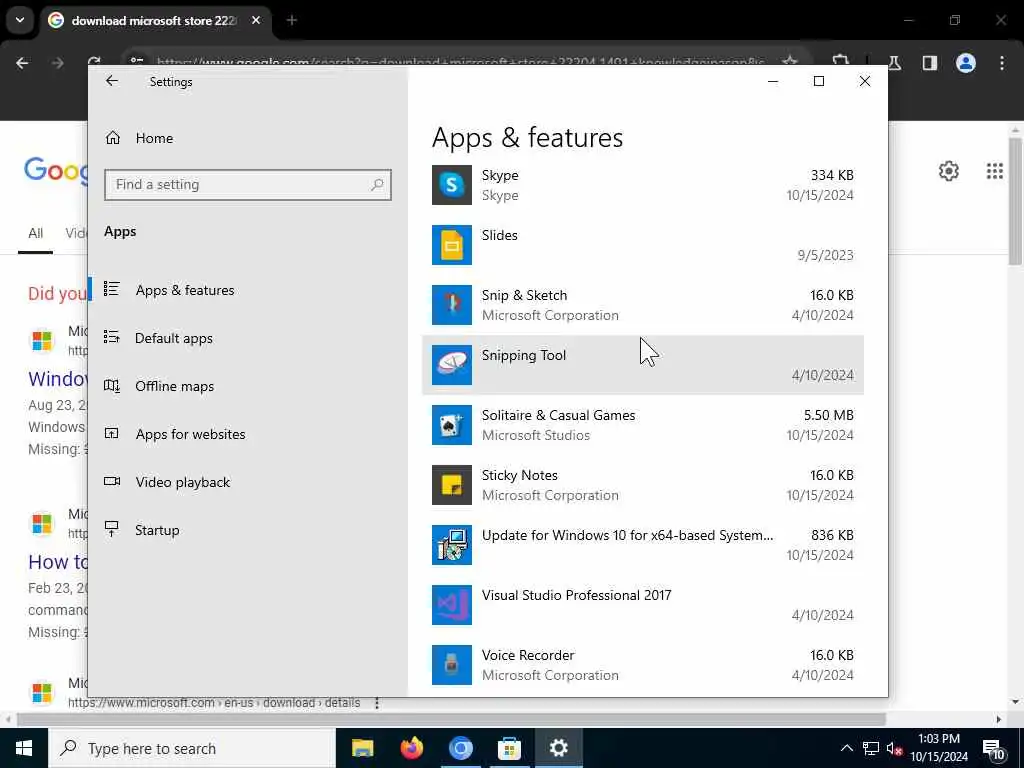
Task: Click the Skype app icon
Action: coord(451,185)
